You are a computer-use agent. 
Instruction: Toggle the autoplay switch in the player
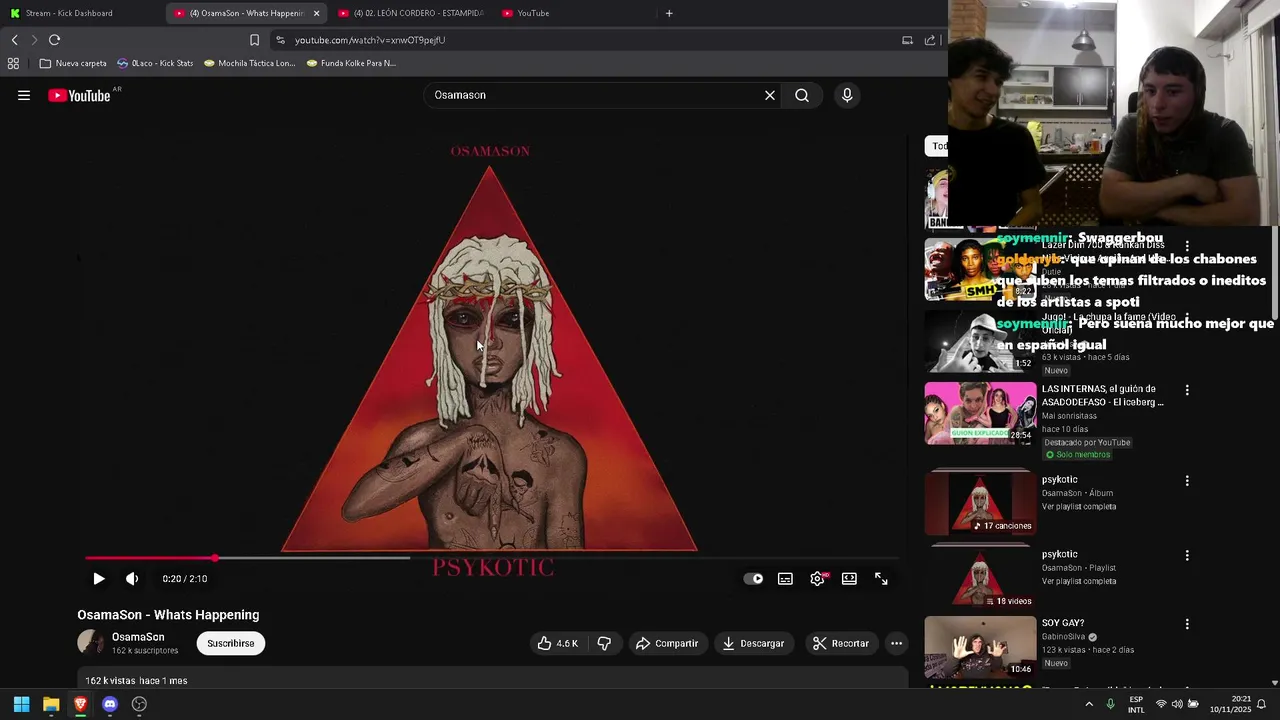(754, 579)
